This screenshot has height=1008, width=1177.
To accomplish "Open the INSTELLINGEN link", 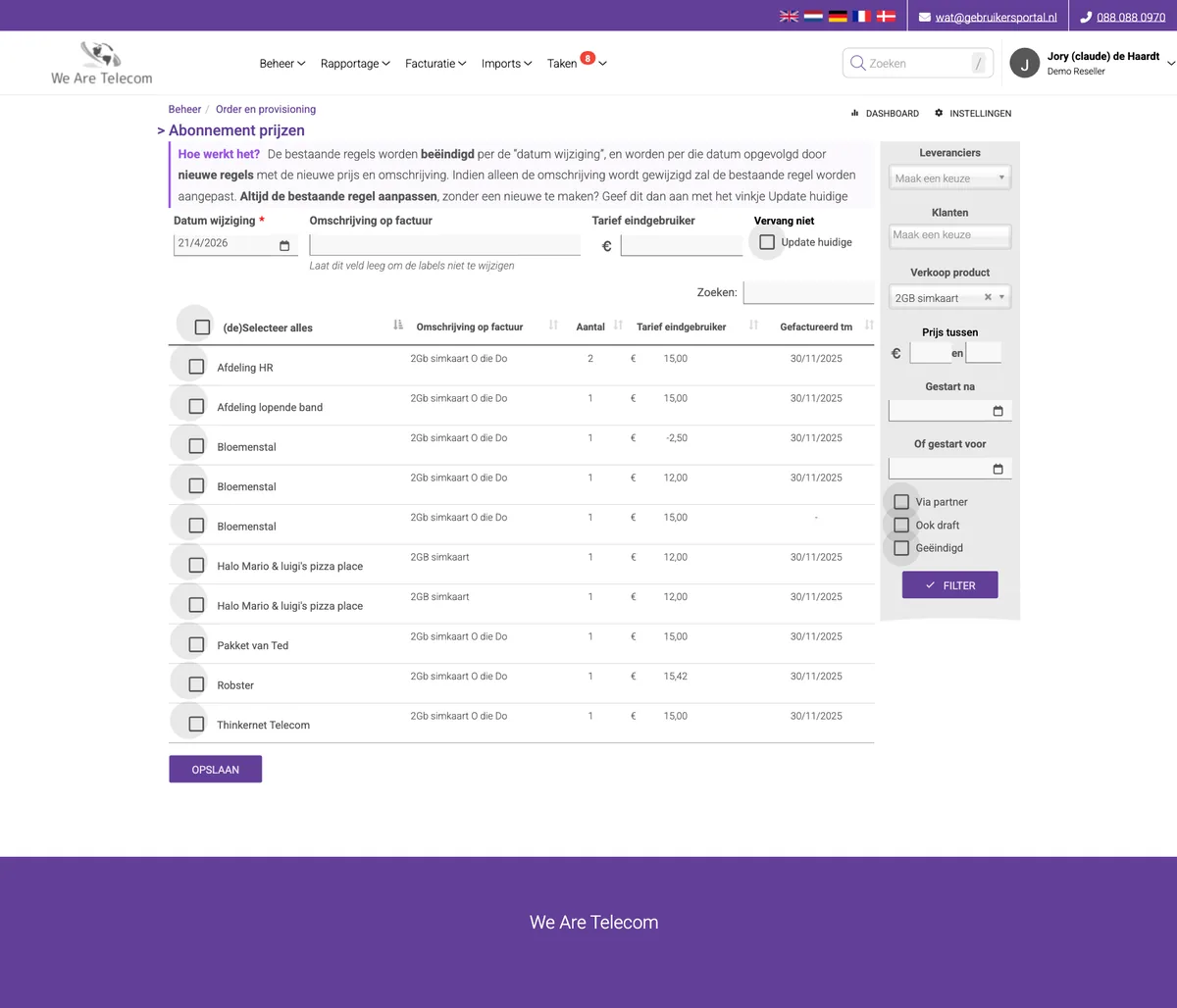I will click(973, 114).
